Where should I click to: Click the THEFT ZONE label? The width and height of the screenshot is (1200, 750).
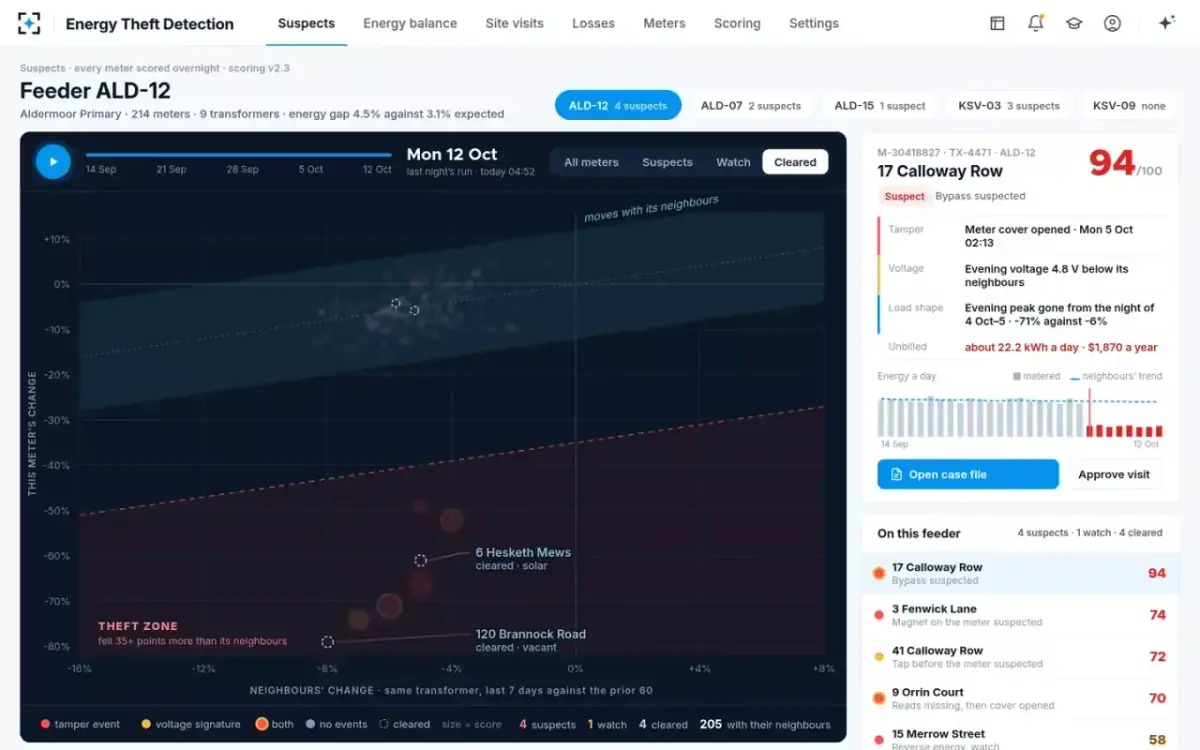[138, 626]
